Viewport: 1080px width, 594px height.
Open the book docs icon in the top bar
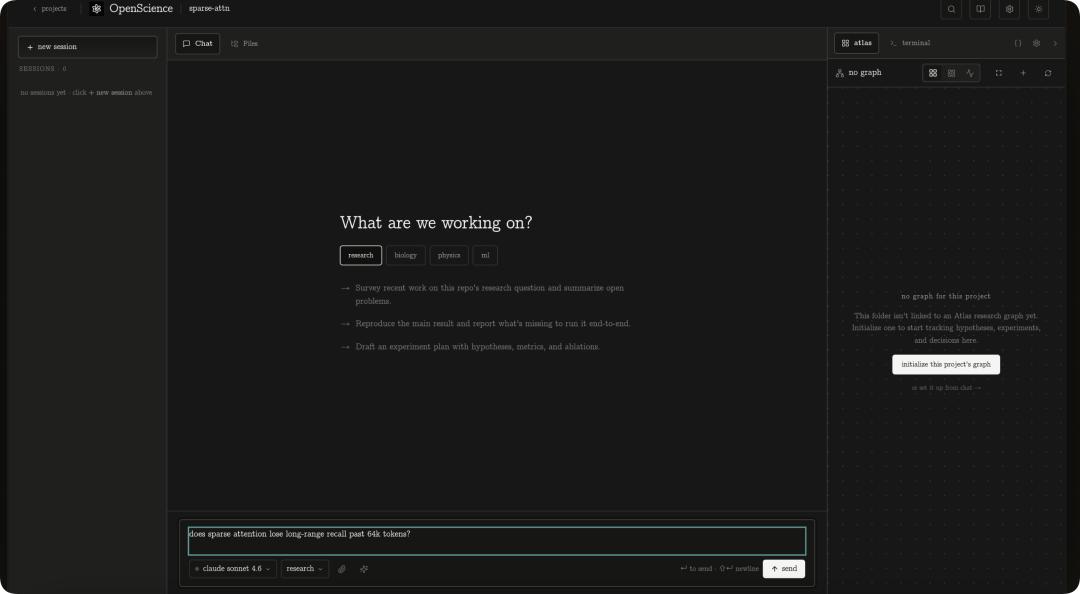(x=980, y=9)
